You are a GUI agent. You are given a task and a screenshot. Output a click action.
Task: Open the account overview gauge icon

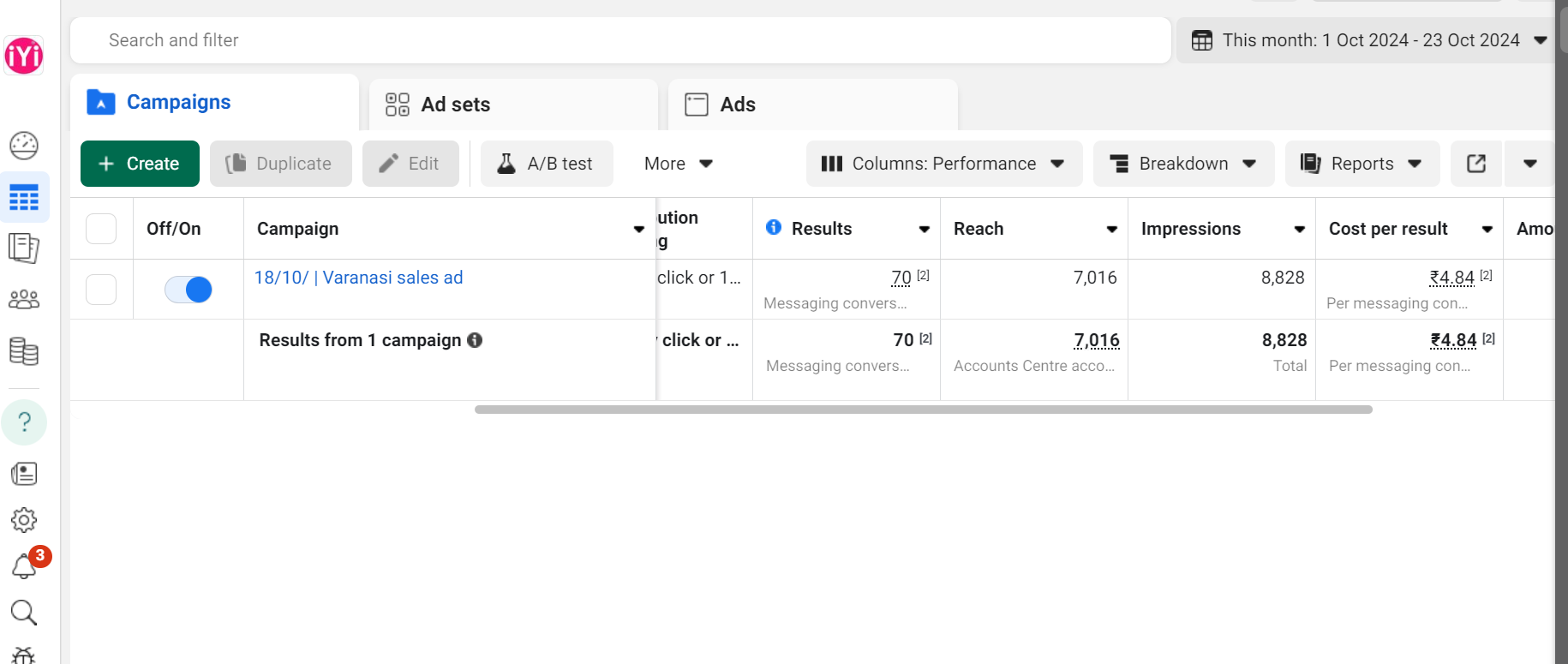24,146
